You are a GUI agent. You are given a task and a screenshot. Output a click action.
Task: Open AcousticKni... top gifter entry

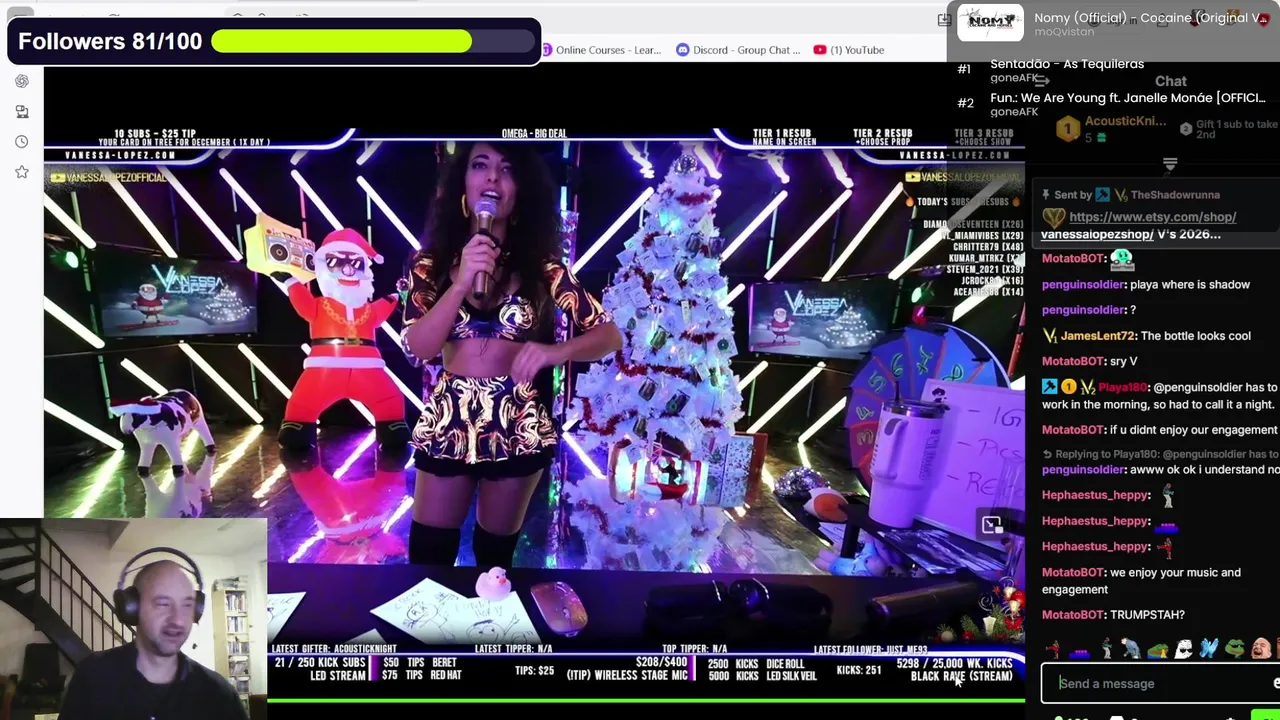1111,128
